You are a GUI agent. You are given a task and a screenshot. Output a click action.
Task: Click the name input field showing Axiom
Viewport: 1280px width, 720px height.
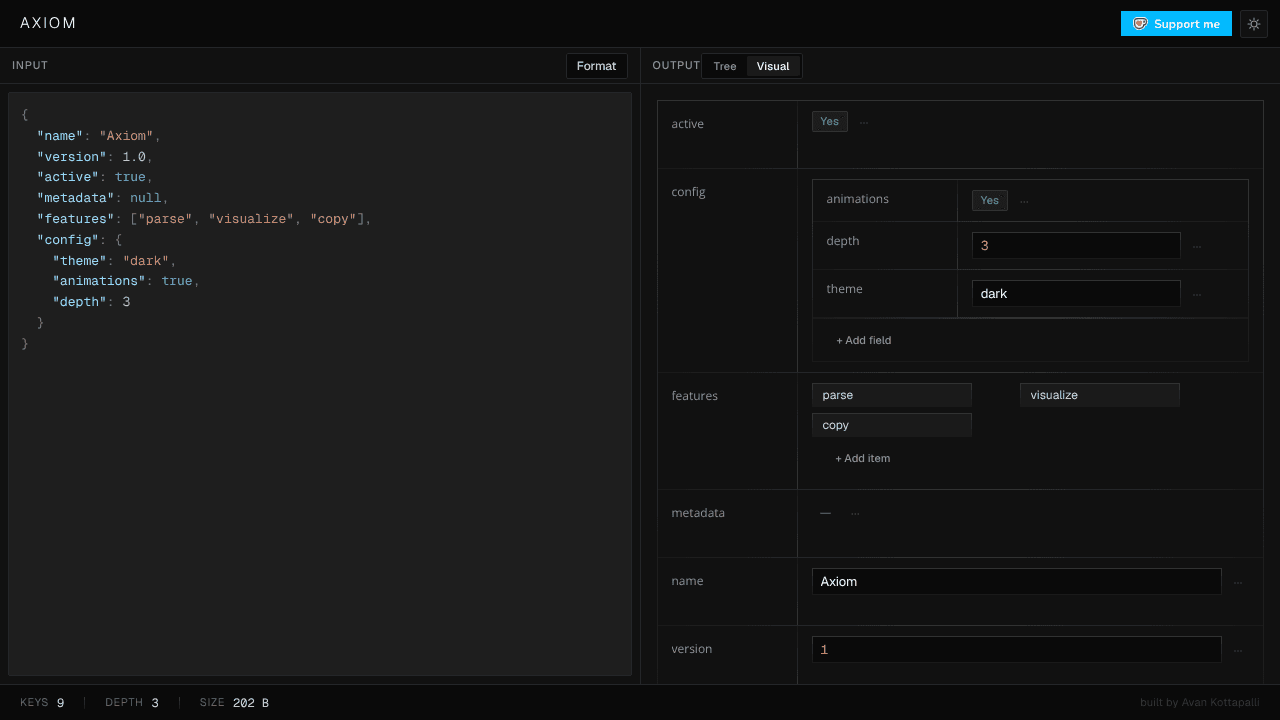pyautogui.click(x=1017, y=581)
